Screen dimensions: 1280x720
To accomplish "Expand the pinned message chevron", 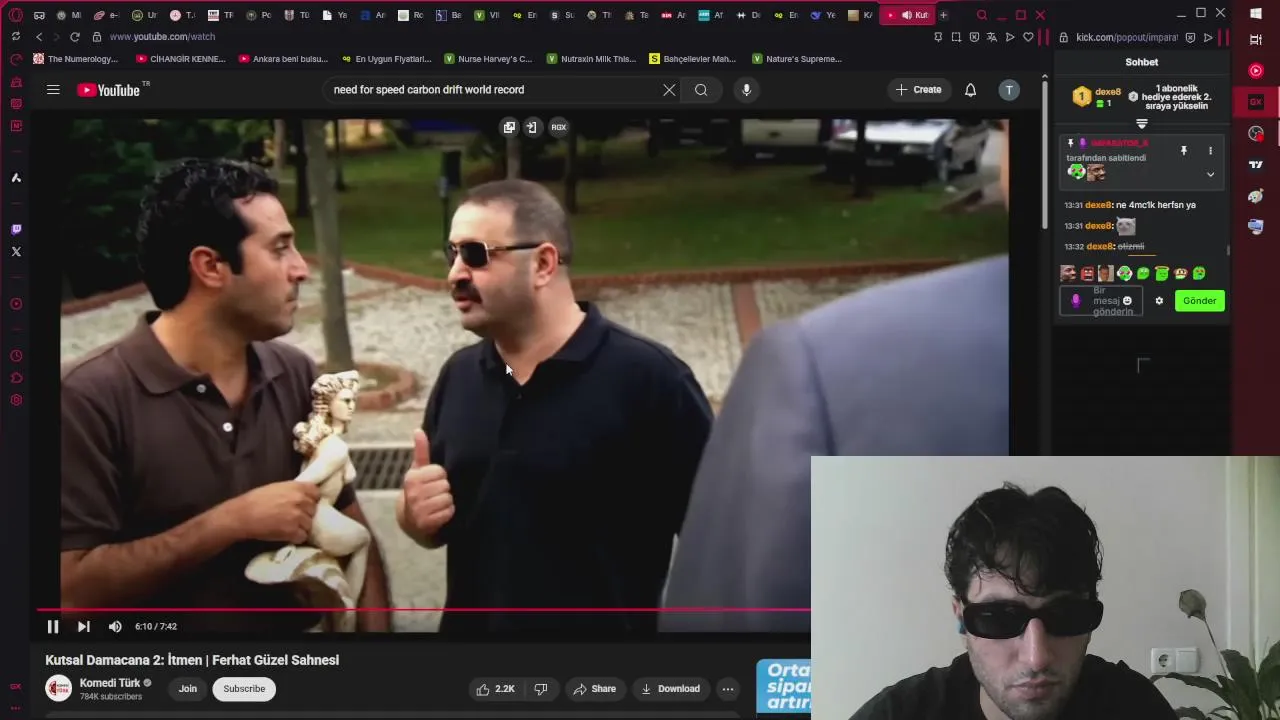I will (x=1210, y=174).
